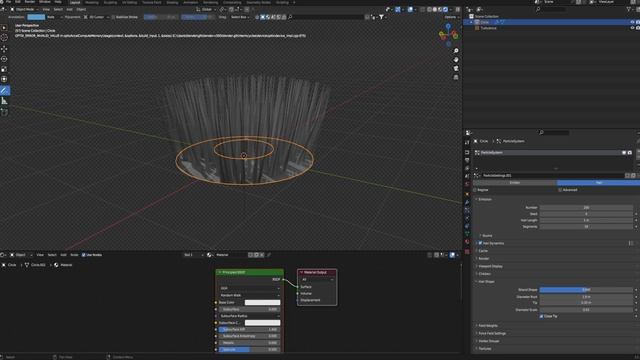
Task: Select the Transform tool in viewport toolbar
Action: coord(4,79)
